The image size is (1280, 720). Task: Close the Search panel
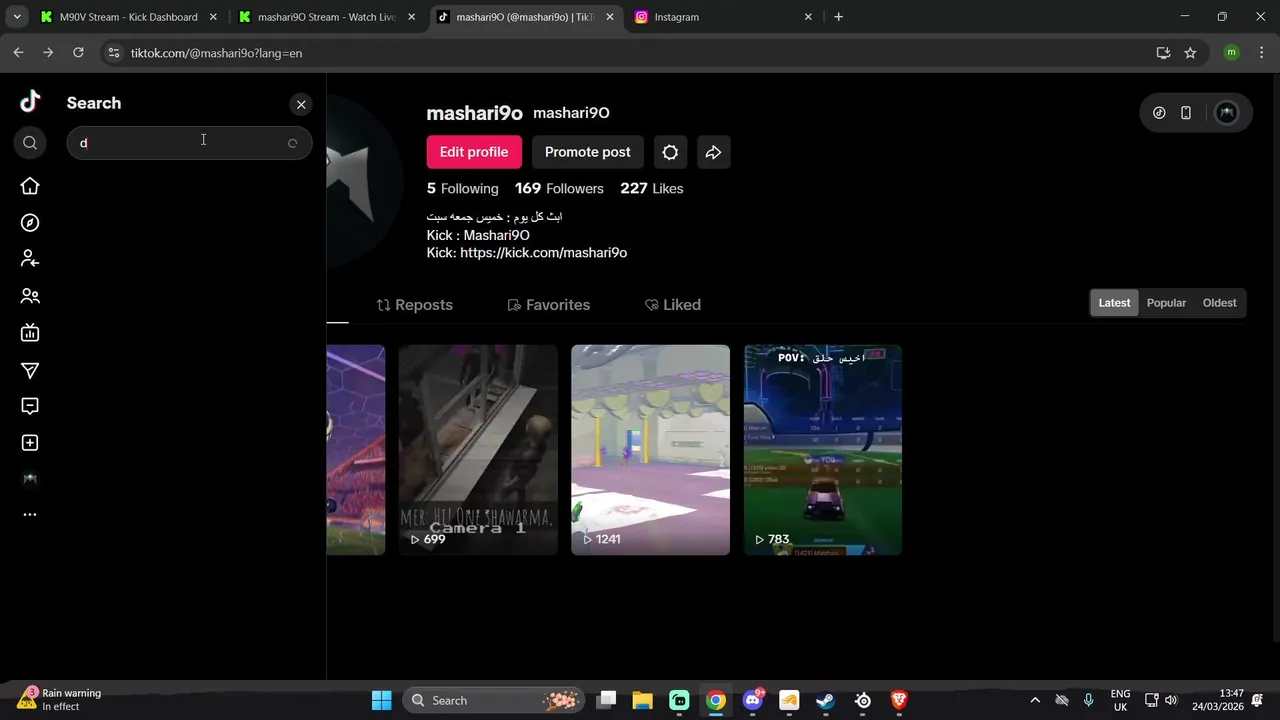point(301,104)
